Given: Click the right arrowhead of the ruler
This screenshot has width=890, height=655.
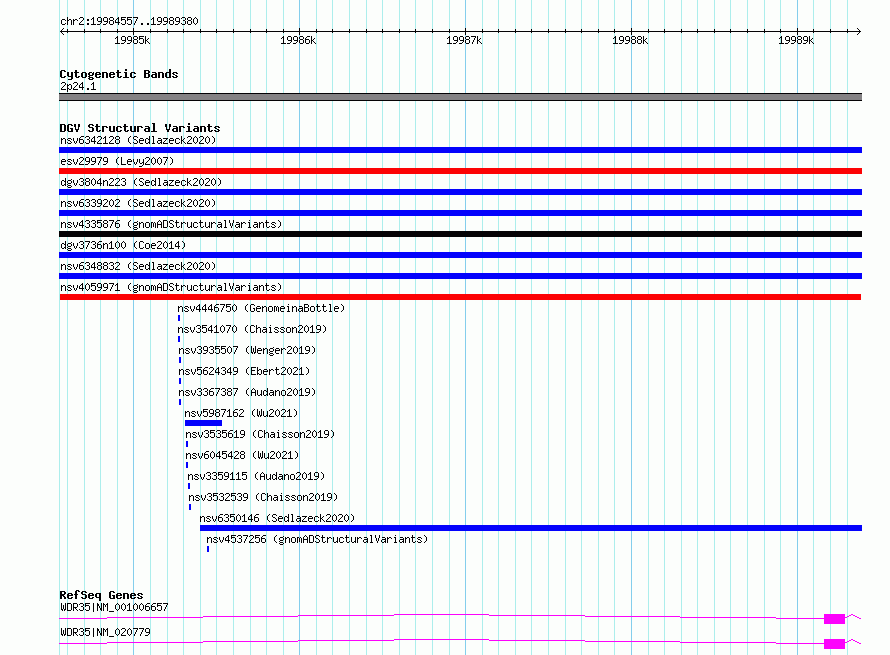Looking at the screenshot, I should [x=859, y=31].
